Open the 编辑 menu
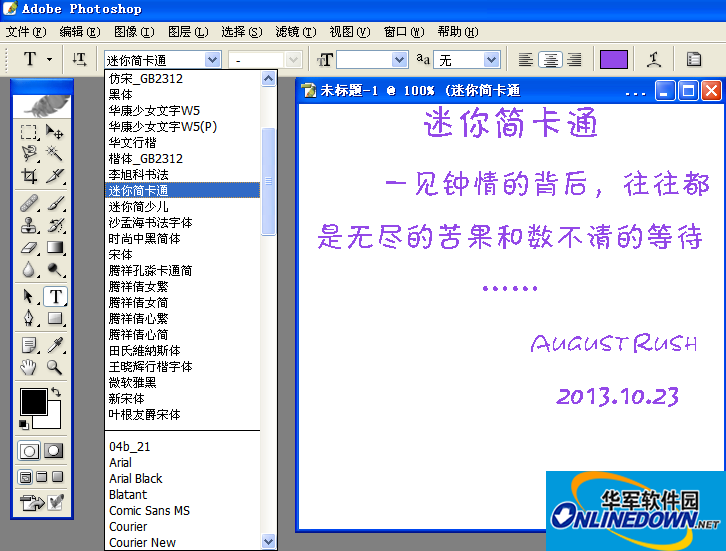This screenshot has width=726, height=551. coord(80,32)
